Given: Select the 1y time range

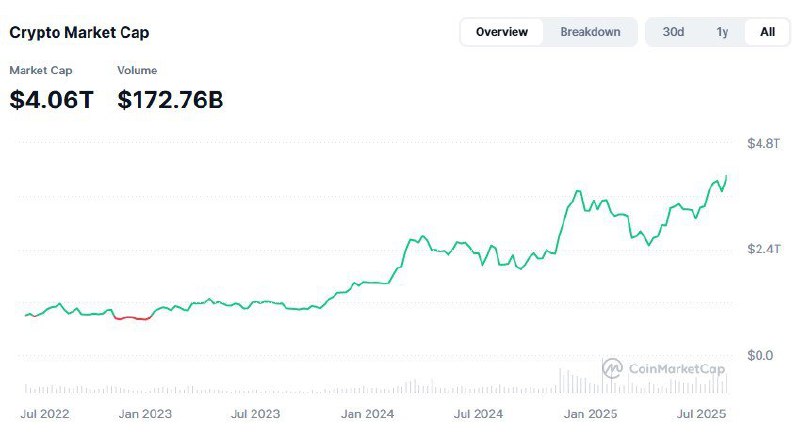Looking at the screenshot, I should 722,32.
